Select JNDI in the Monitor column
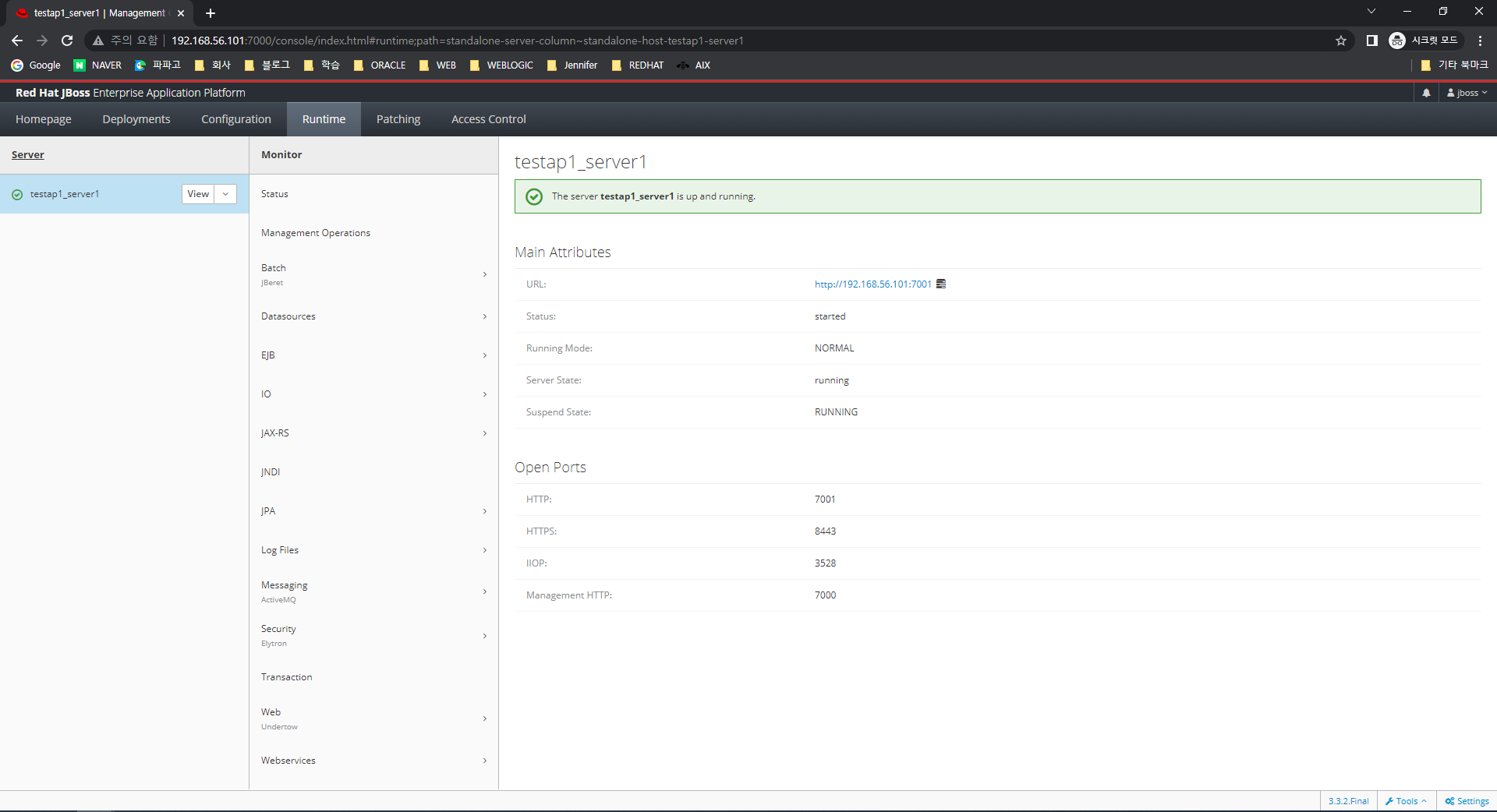The height and width of the screenshot is (812, 1497). click(373, 472)
